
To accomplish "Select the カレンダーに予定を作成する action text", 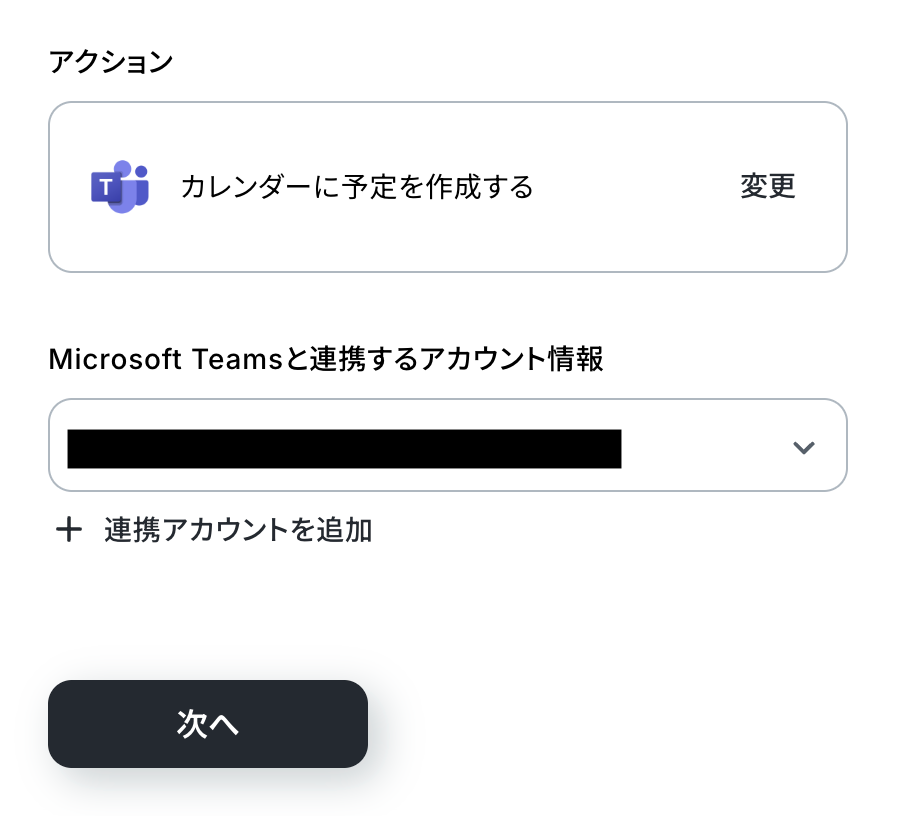I will [x=357, y=187].
